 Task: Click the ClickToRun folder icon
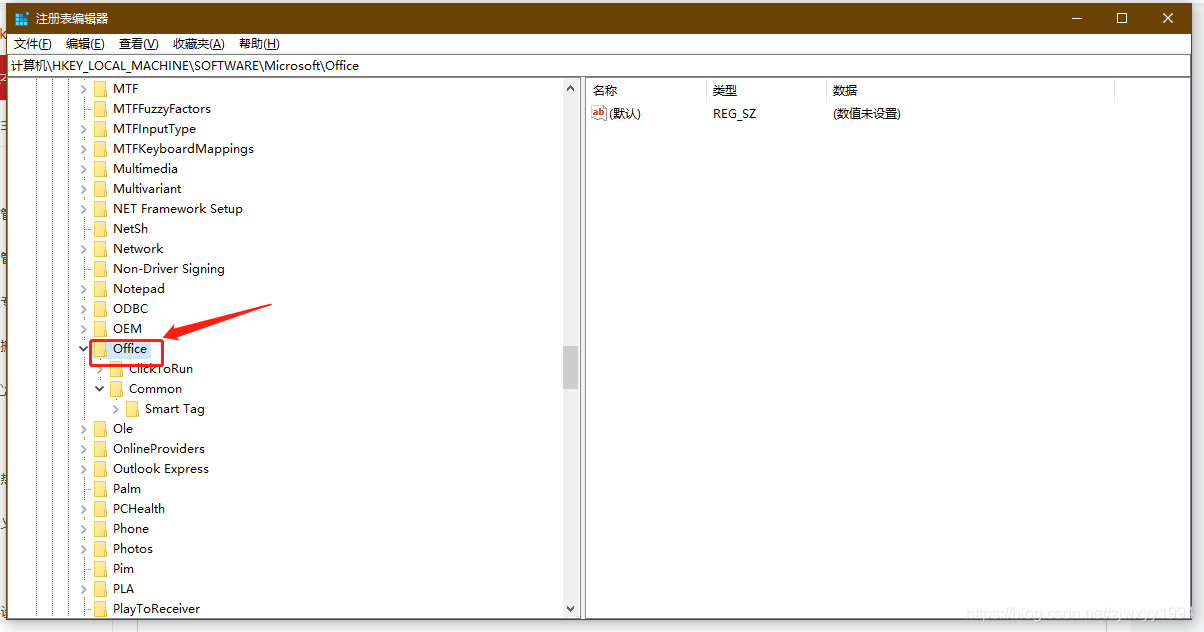116,369
